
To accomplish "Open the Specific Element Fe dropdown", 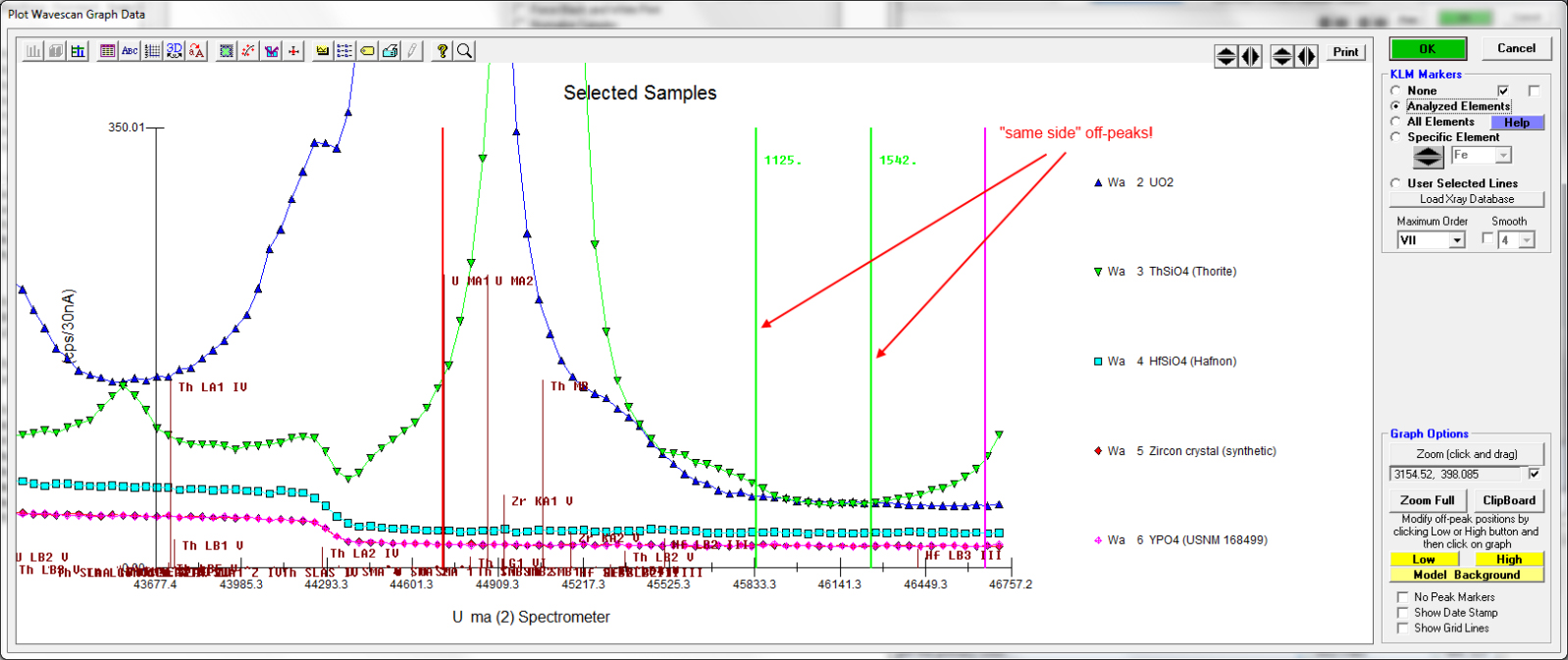I will click(1503, 155).
